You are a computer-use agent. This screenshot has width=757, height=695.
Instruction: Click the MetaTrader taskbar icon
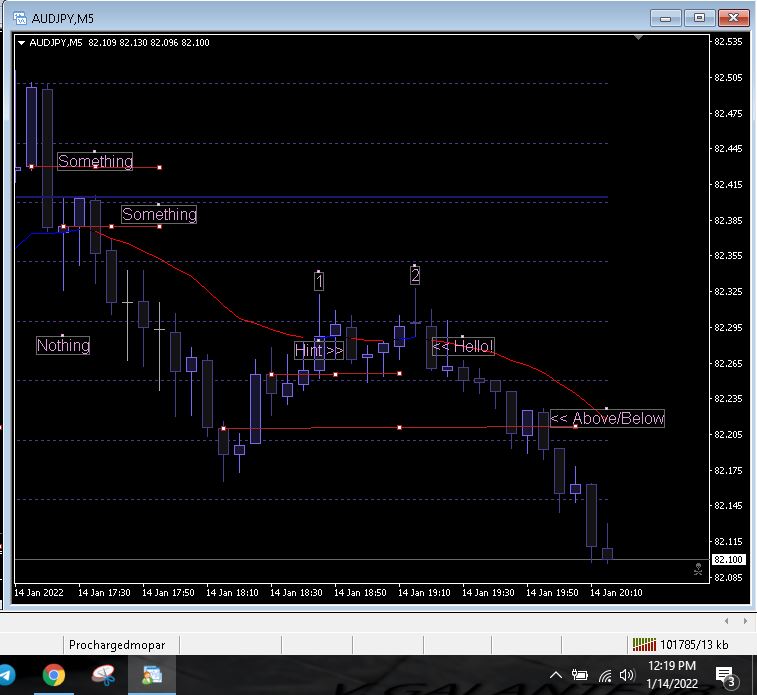[152, 675]
